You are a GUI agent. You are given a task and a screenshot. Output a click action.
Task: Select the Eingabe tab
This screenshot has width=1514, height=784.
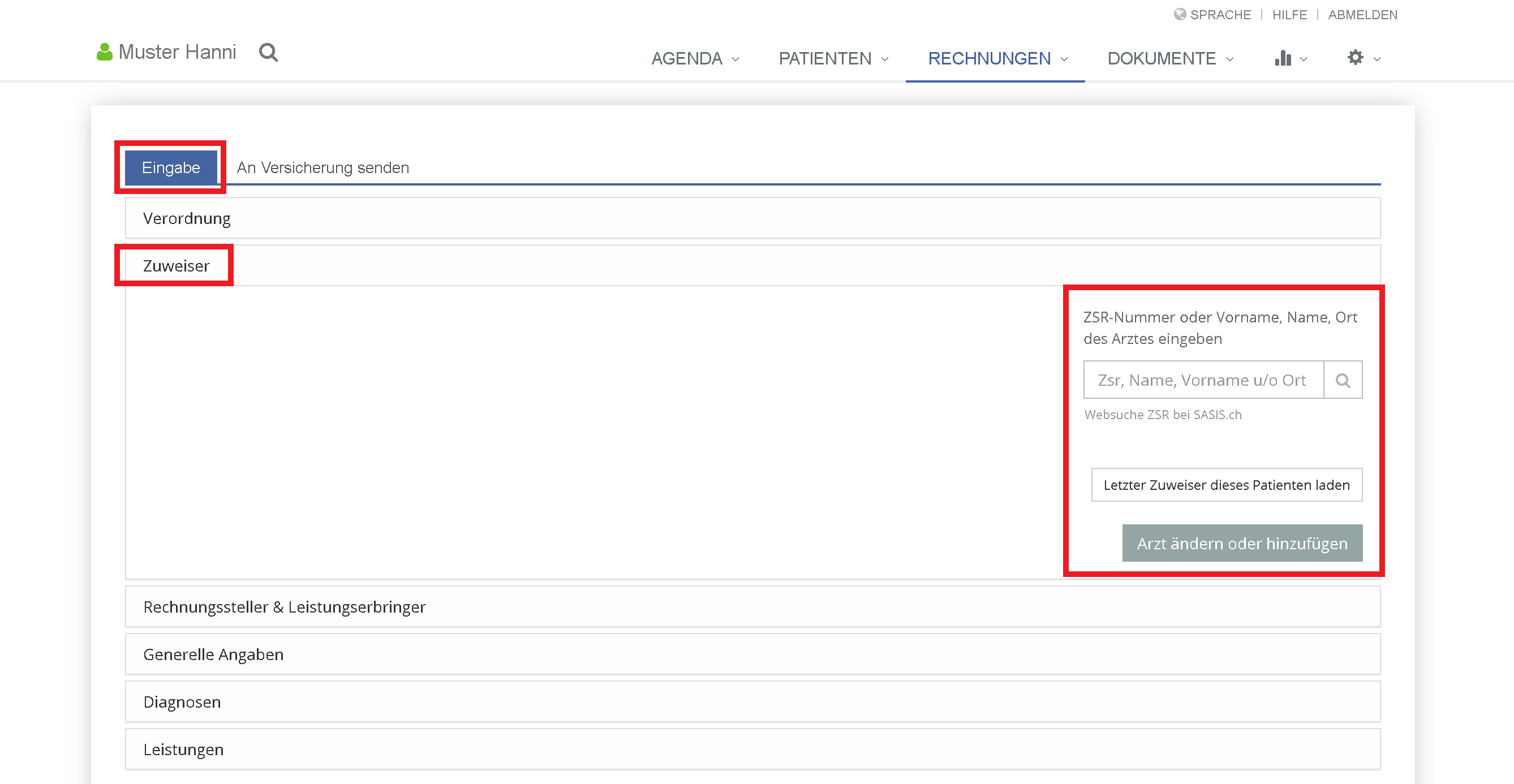[171, 167]
